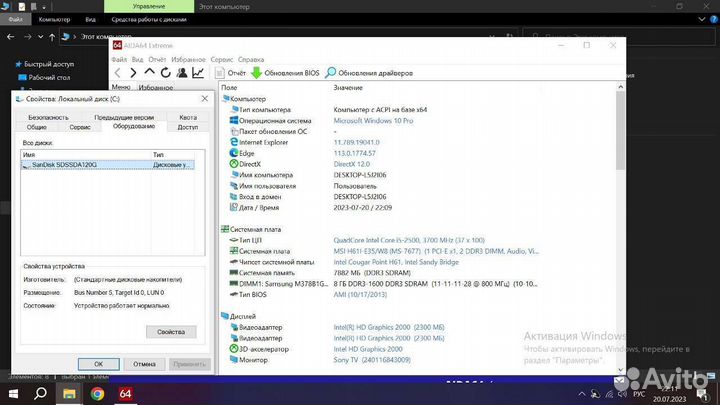Select the Системная плата section header
The width and height of the screenshot is (720, 405).
(x=255, y=229)
